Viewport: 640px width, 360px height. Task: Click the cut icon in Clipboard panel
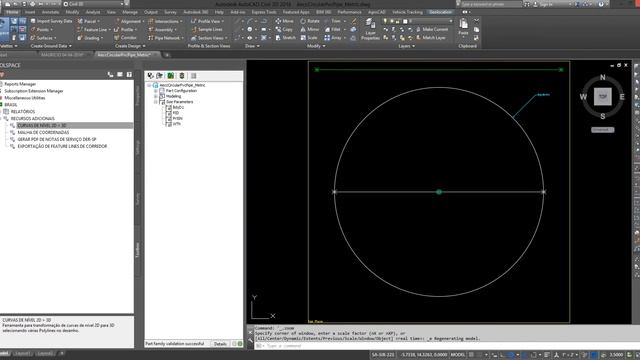[476, 21]
